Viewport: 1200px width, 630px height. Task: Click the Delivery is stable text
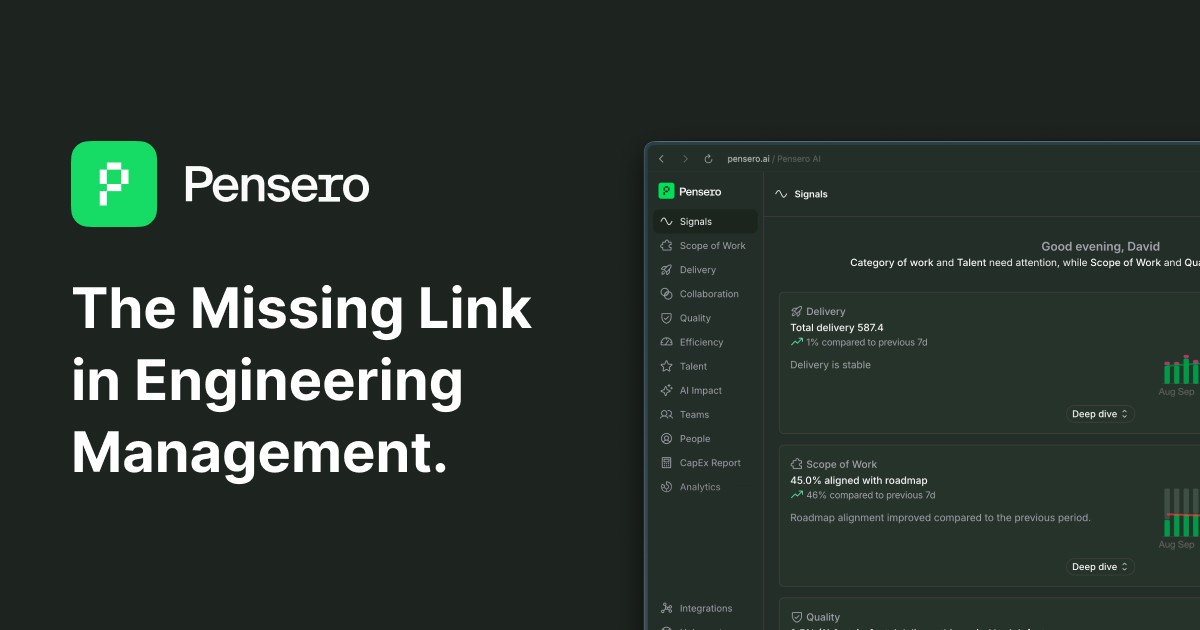(830, 365)
